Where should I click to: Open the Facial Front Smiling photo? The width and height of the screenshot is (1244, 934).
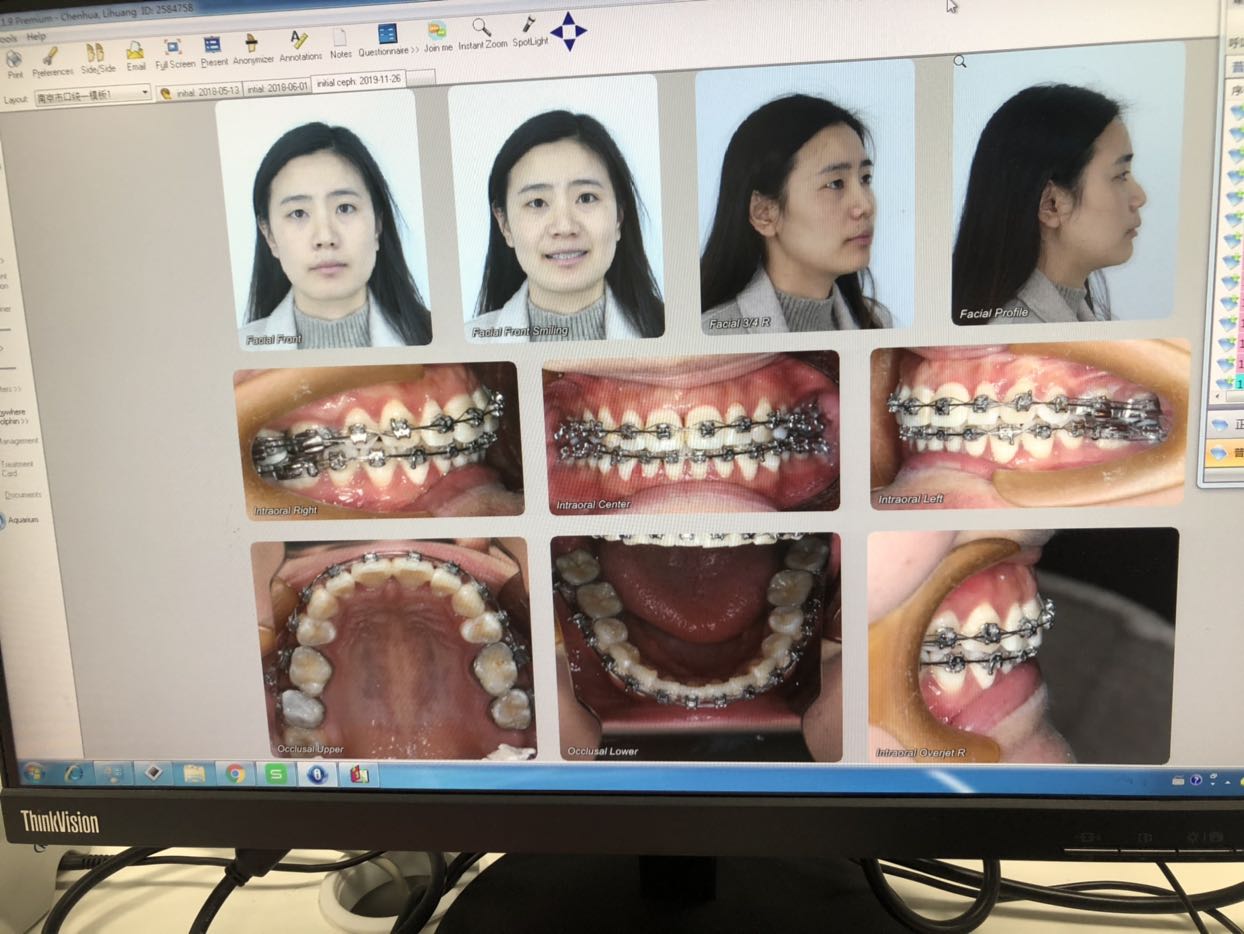(x=556, y=208)
